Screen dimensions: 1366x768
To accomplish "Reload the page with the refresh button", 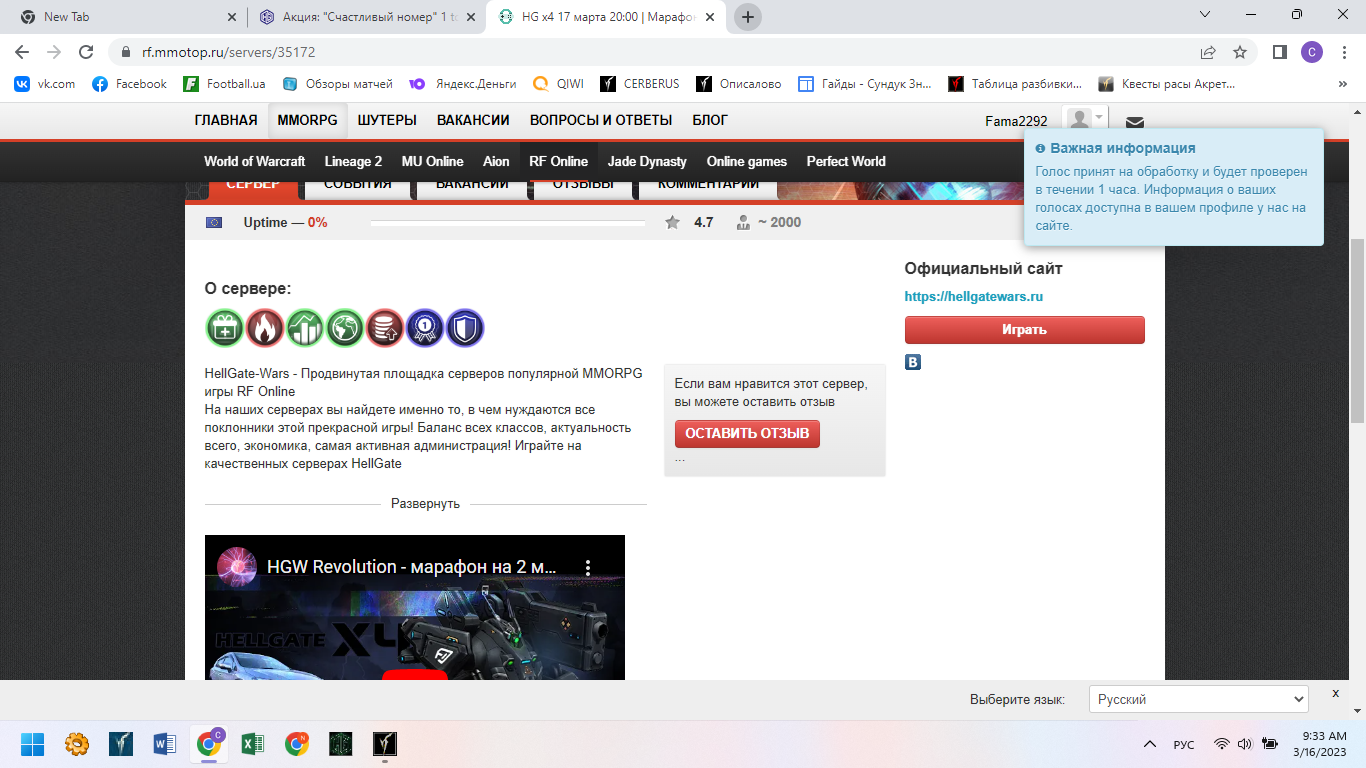I will [x=86, y=52].
